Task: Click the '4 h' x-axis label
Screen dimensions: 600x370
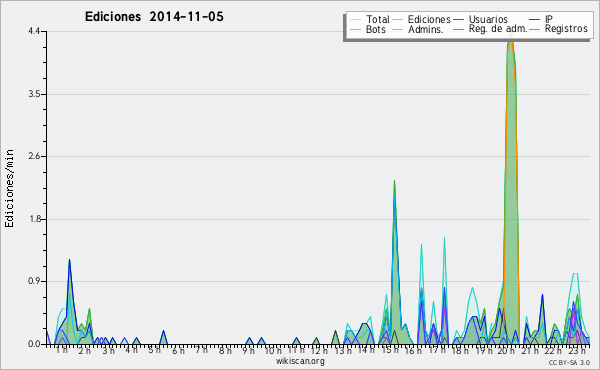Action: (x=131, y=350)
